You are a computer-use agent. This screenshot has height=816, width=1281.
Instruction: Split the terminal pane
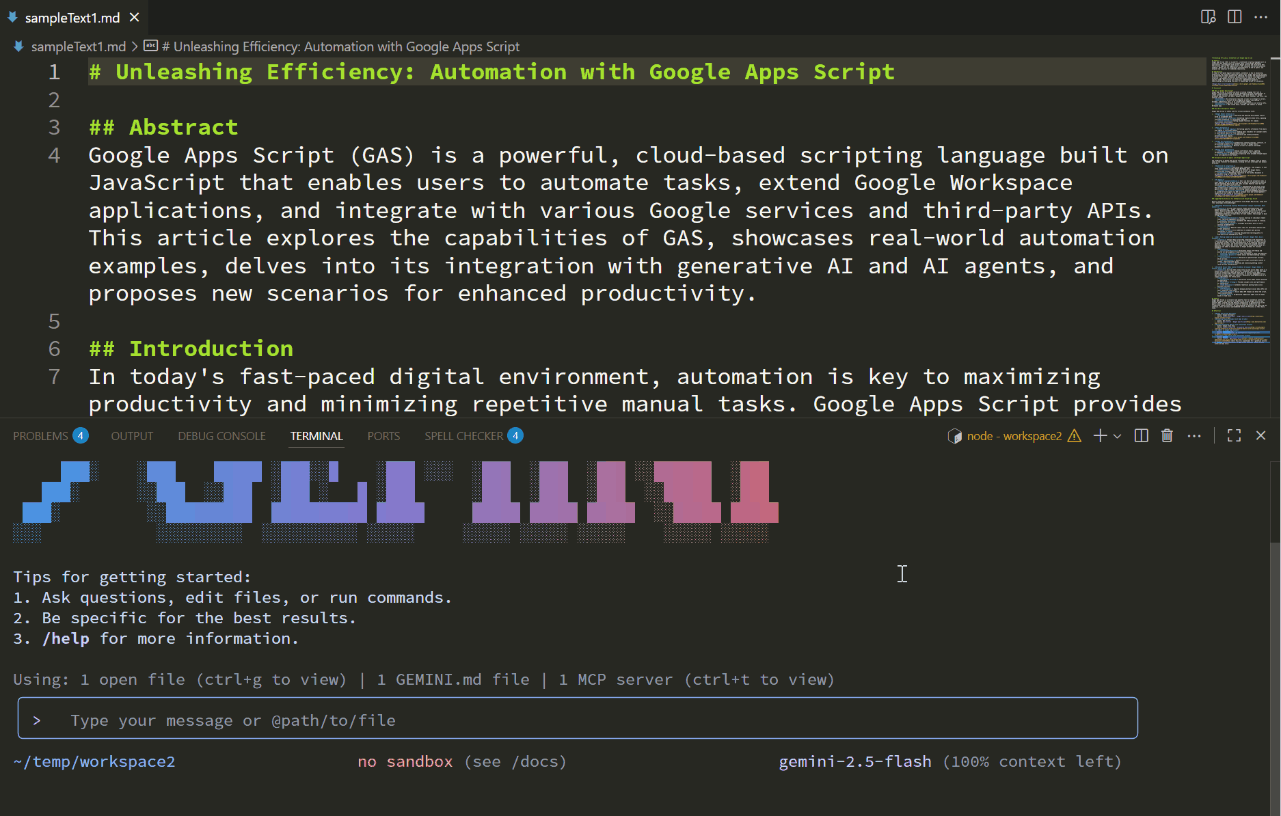1142,436
